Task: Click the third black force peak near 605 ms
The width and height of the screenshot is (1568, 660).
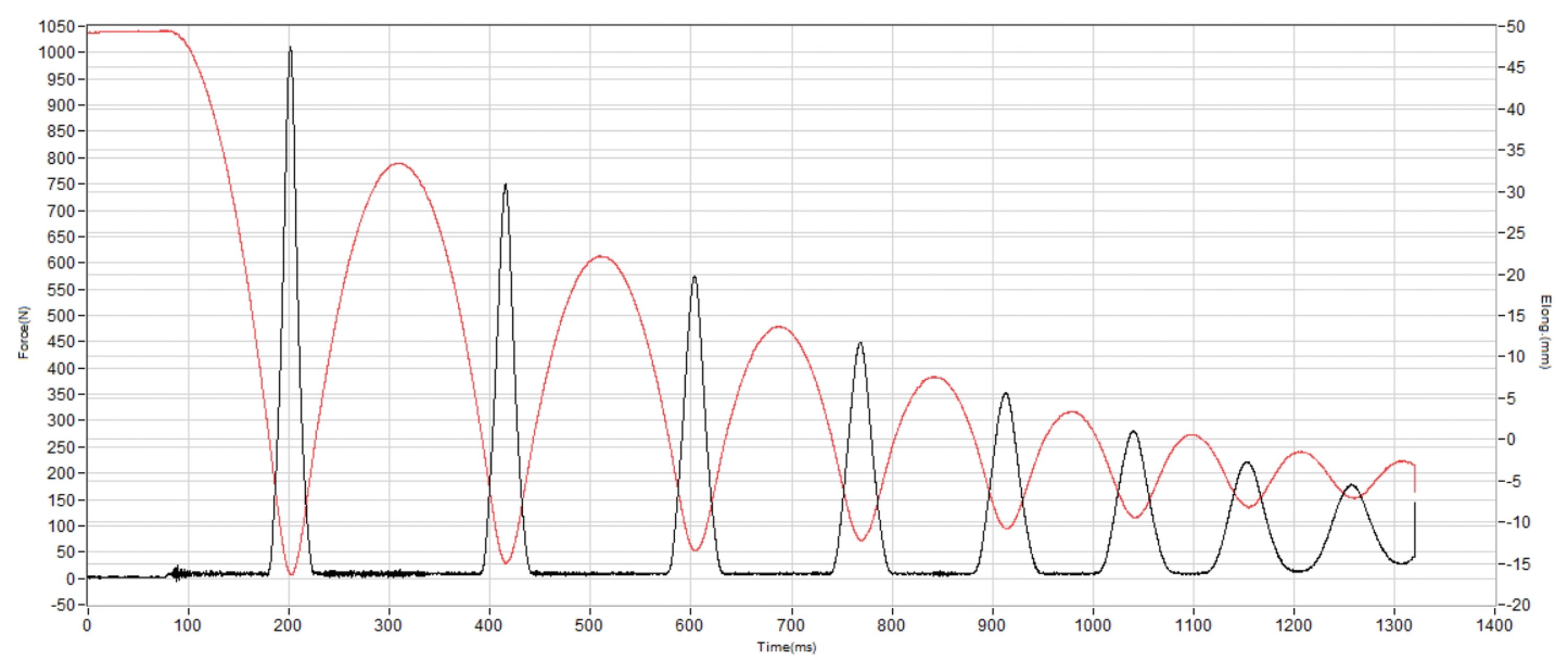Action: coord(694,278)
